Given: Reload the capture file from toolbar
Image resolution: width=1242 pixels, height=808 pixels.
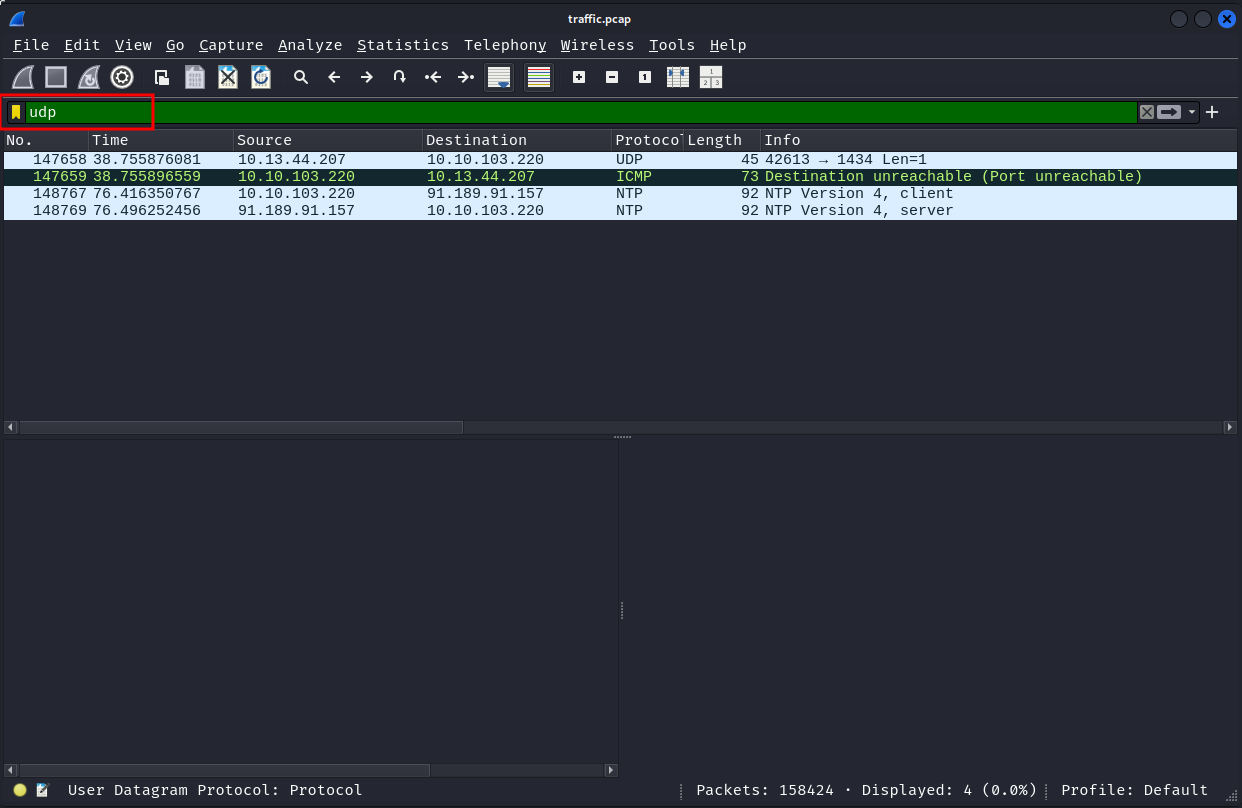Looking at the screenshot, I should coord(260,77).
